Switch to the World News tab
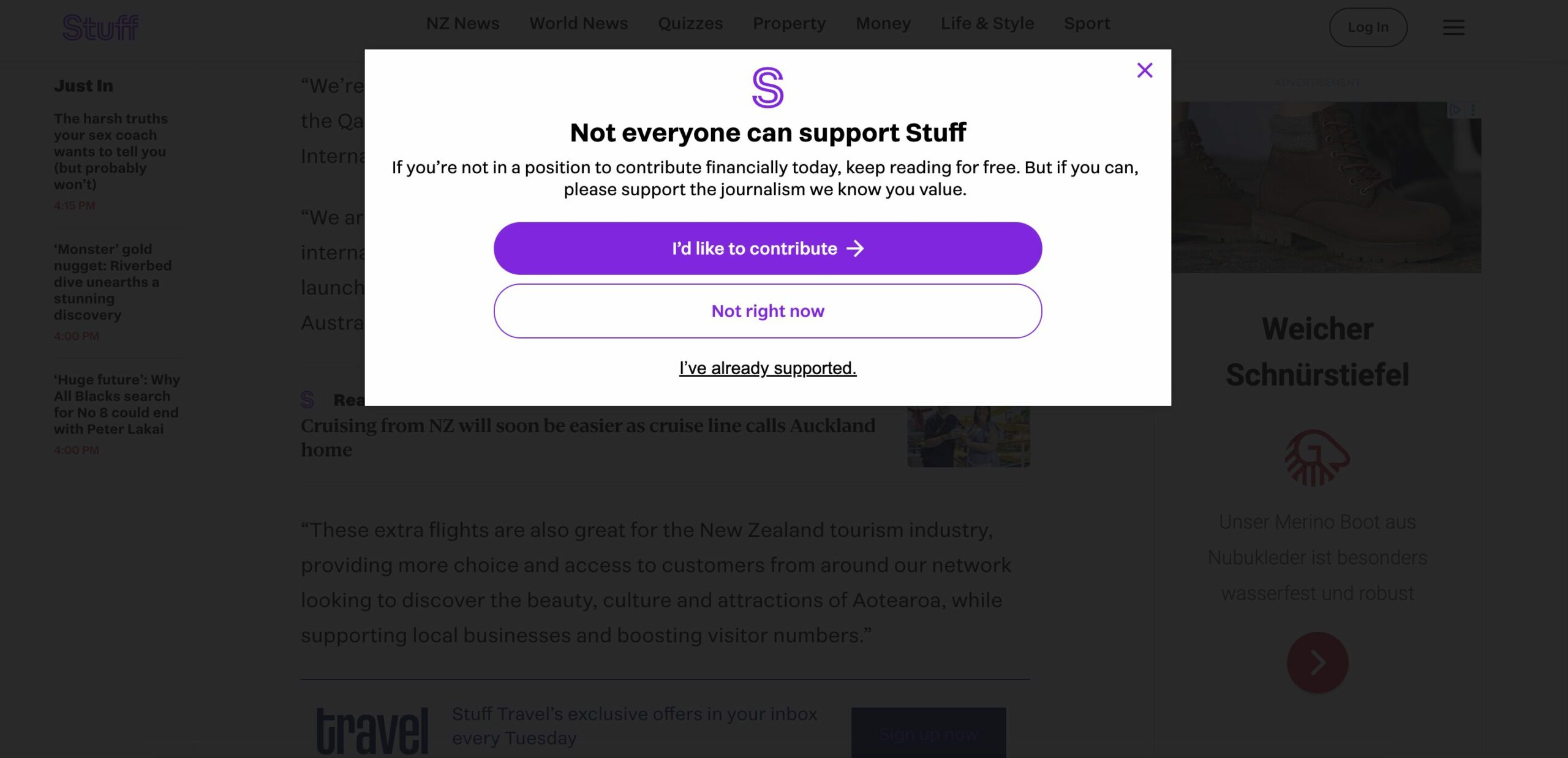Screen dimensions: 1568x758 pyautogui.click(x=578, y=23)
